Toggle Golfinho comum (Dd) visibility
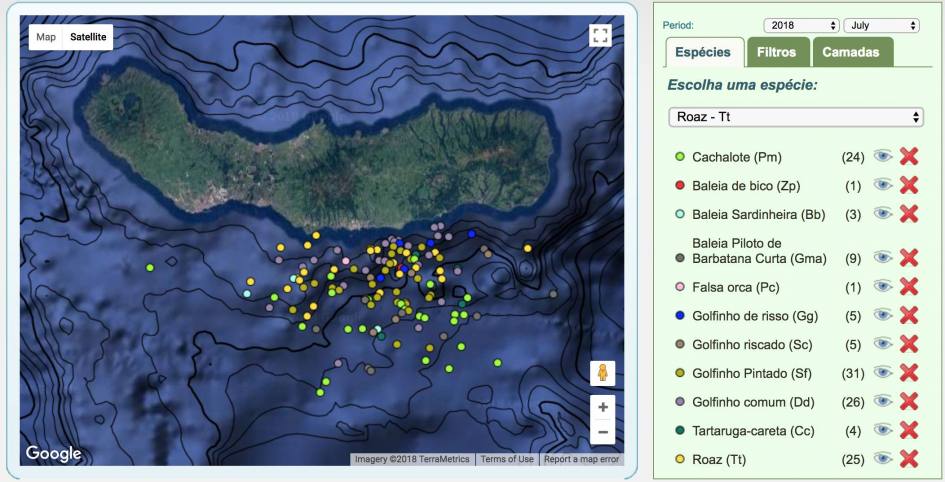The image size is (945, 482). 883,401
